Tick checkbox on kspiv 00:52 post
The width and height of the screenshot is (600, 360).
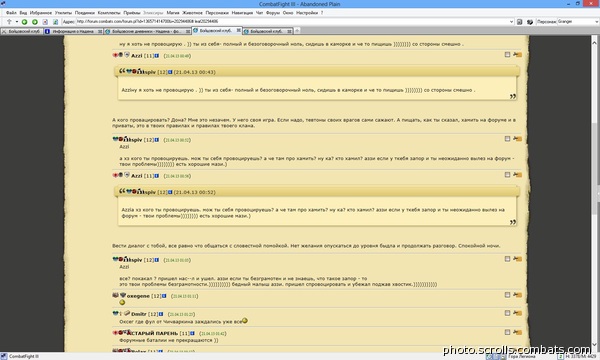tap(507, 138)
